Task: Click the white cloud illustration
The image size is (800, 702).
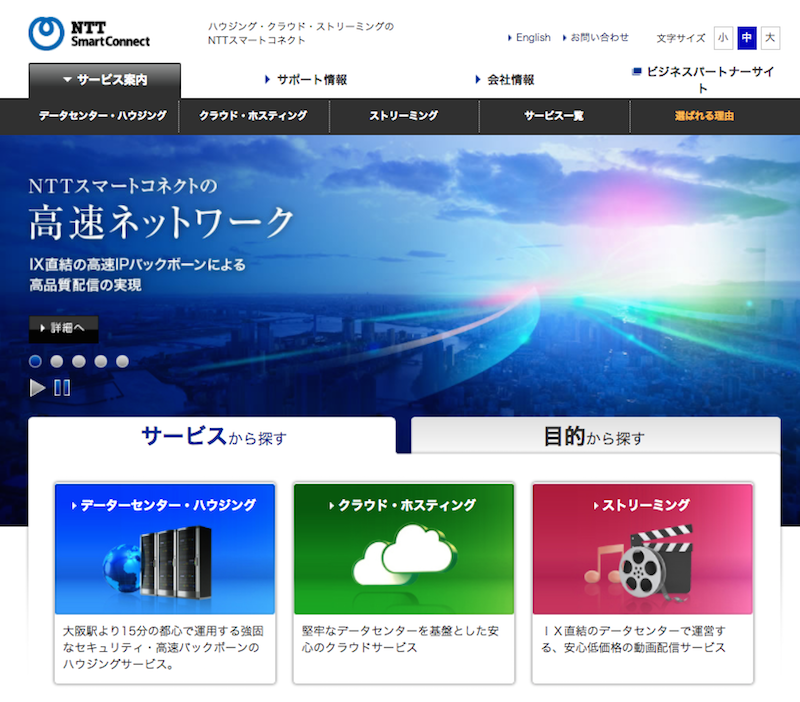Action: pyautogui.click(x=404, y=555)
